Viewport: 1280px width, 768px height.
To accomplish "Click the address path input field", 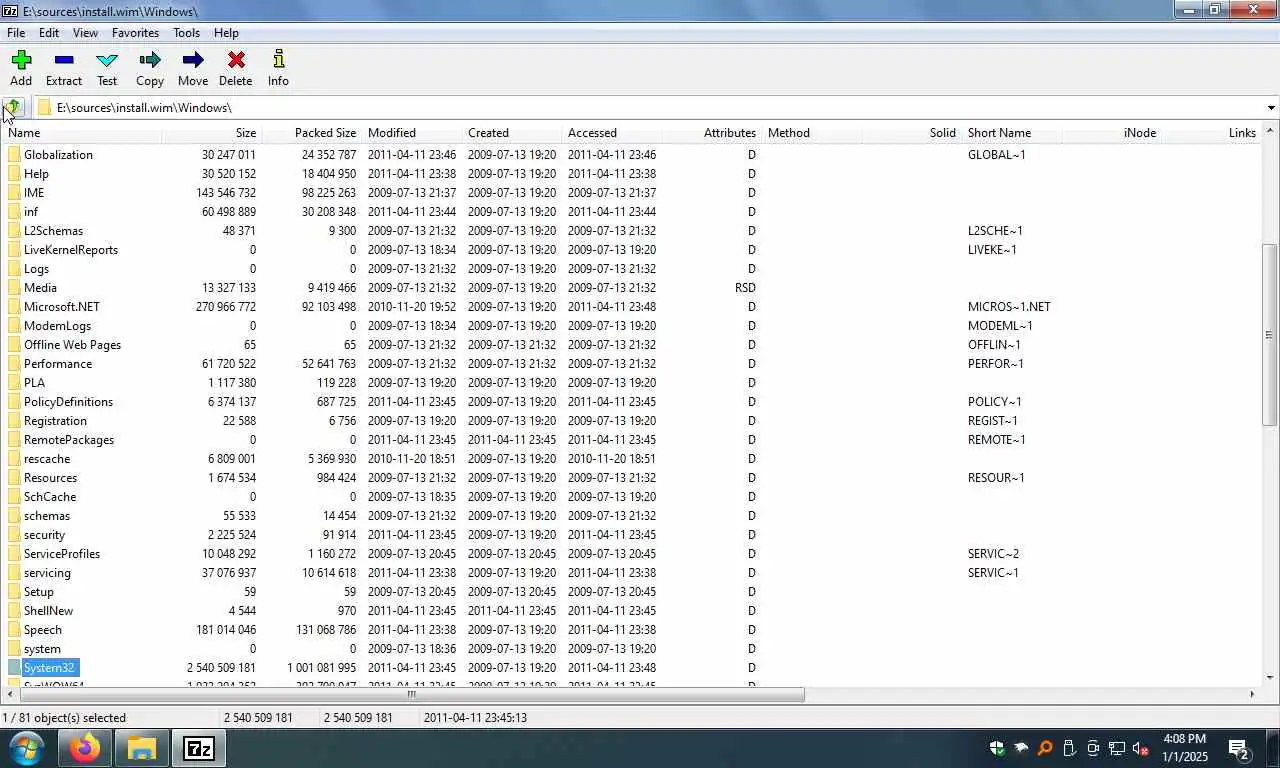I will point(650,108).
